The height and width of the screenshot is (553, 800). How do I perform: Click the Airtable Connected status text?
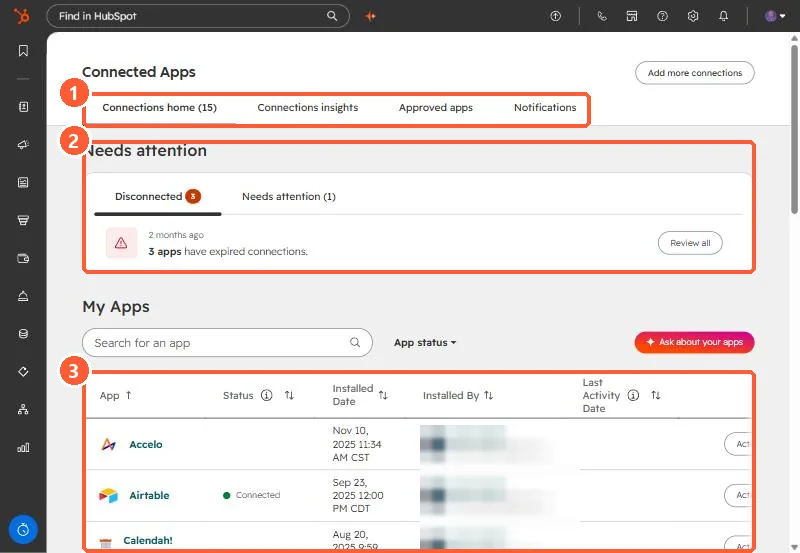[x=258, y=495]
